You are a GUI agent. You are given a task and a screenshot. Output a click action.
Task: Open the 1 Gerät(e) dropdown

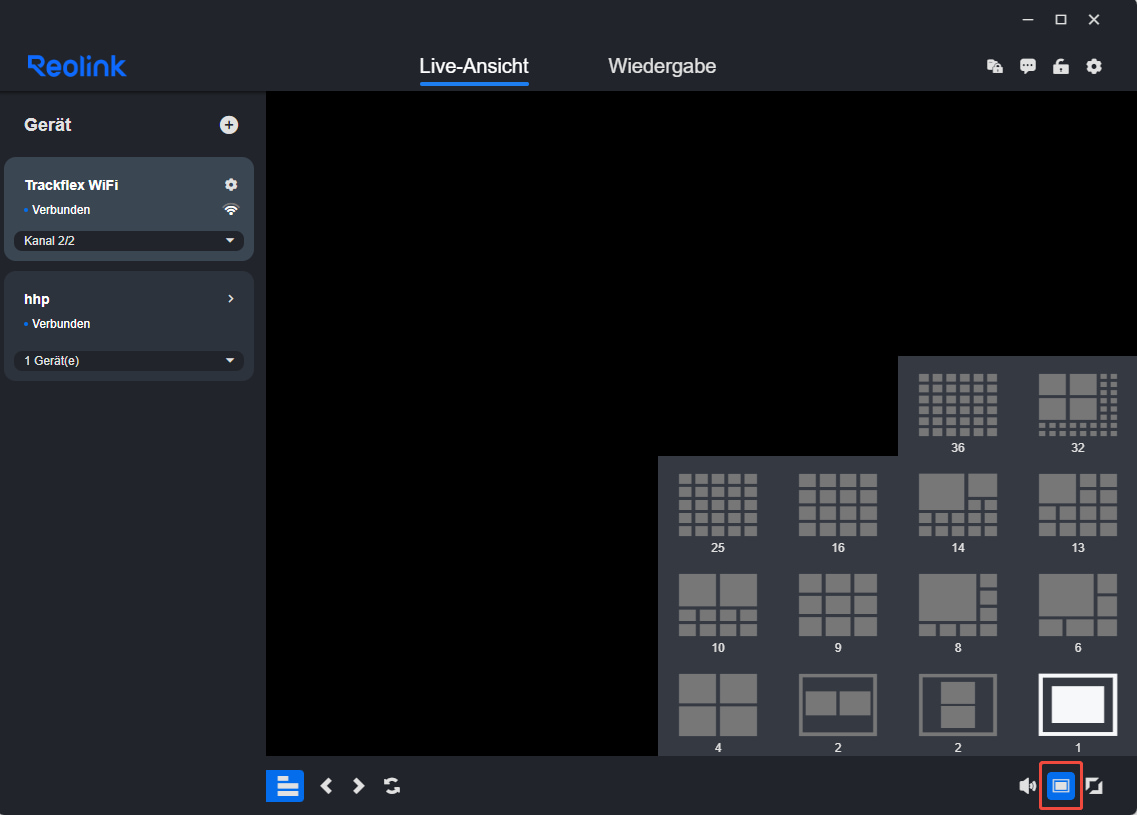pyautogui.click(x=129, y=360)
